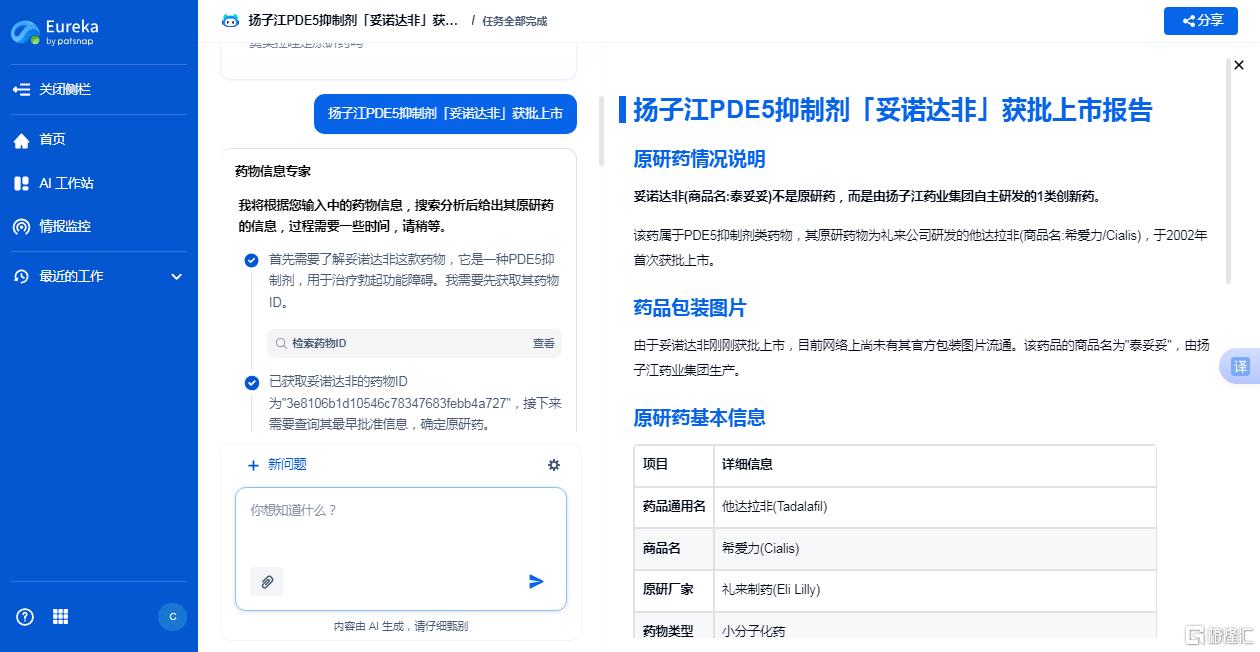Click the first step's checkmark icon
The image size is (1260, 652).
coord(252,260)
